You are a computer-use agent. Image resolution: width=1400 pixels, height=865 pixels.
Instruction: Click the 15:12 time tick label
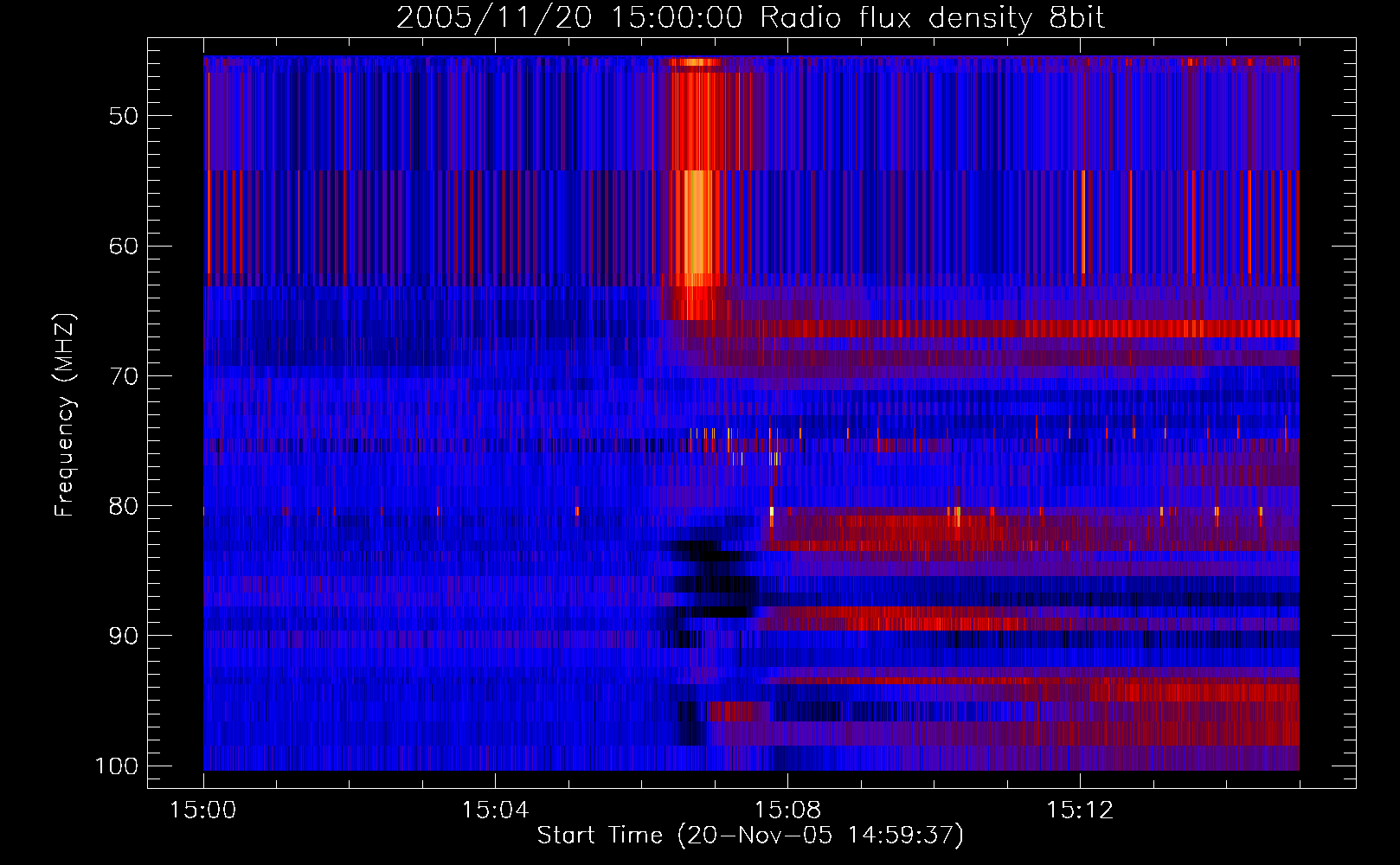(1079, 811)
